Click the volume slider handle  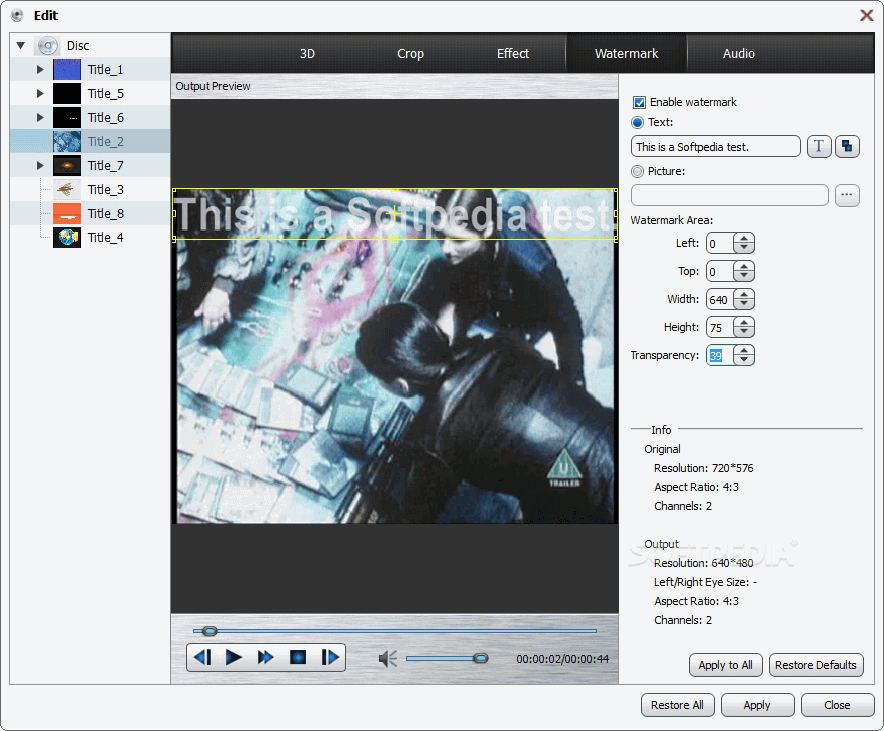click(x=480, y=658)
